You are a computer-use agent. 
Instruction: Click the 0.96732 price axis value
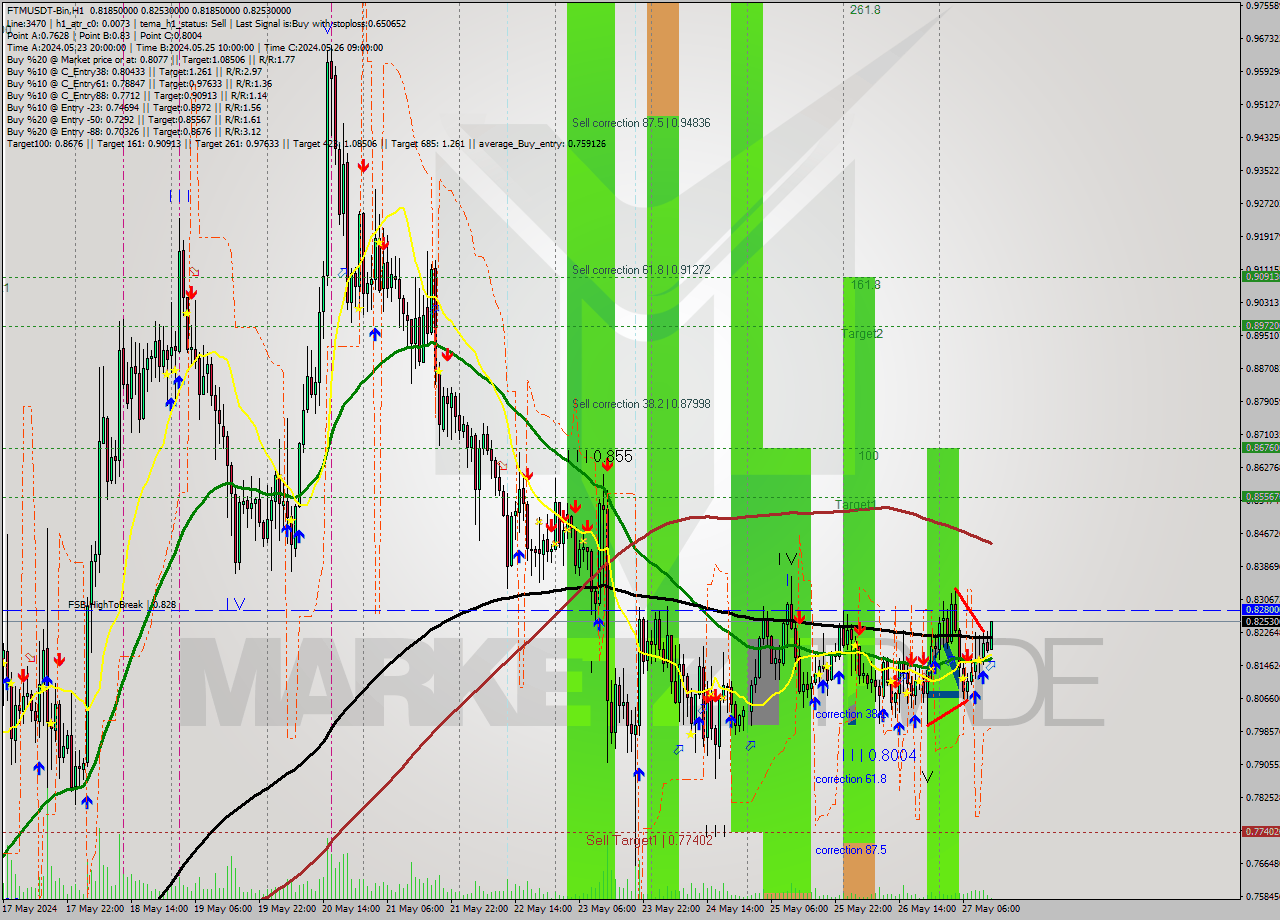point(1262,39)
